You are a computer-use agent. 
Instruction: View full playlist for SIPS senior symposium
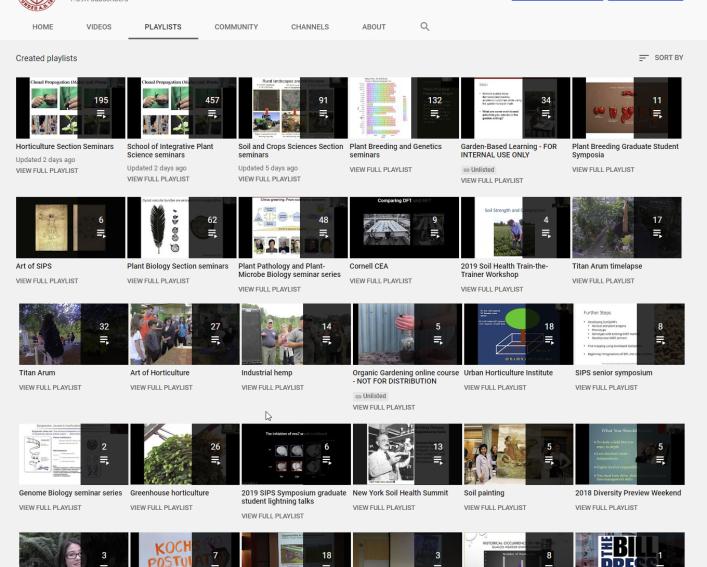tap(606, 388)
